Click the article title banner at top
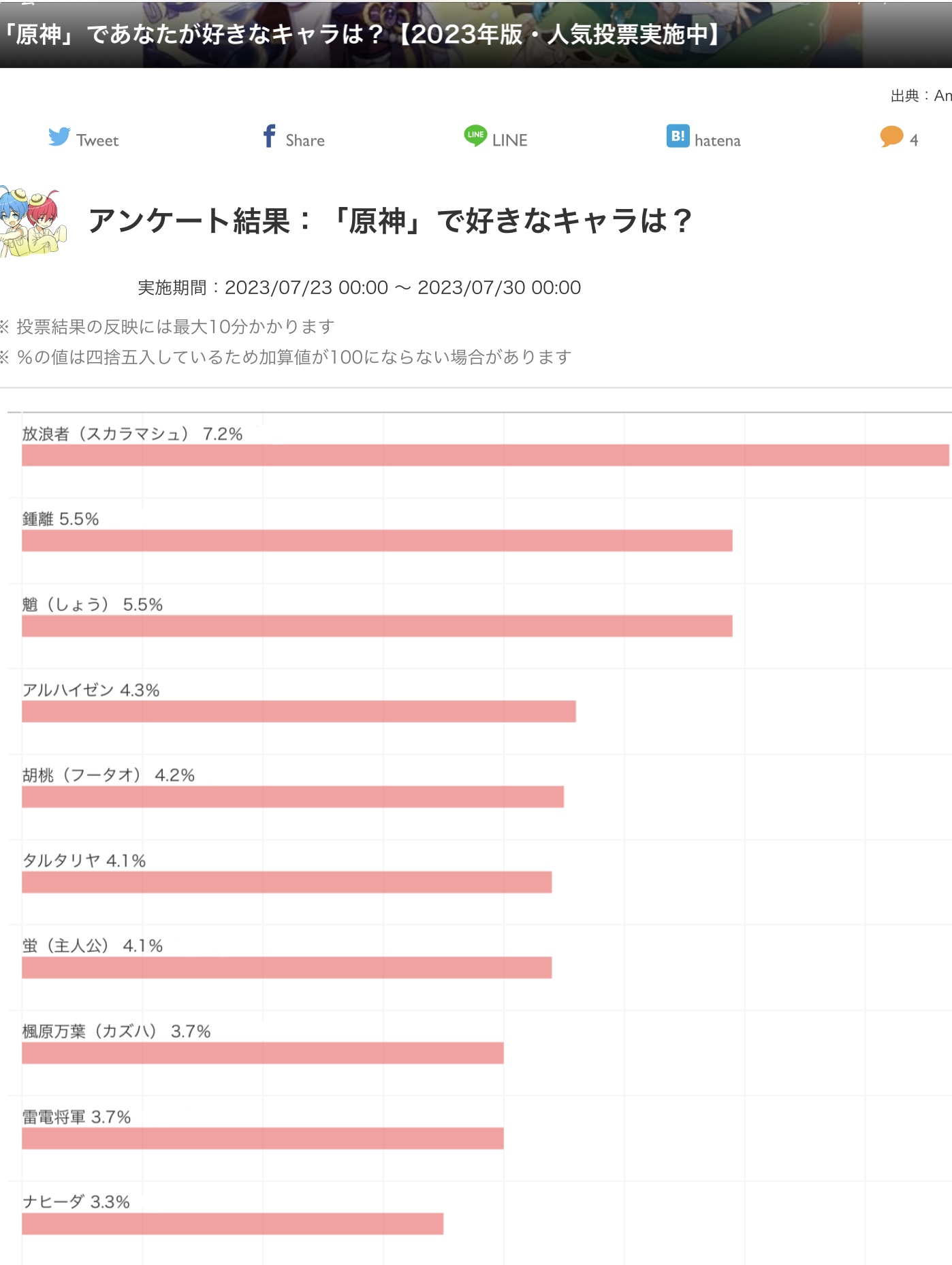 point(361,34)
